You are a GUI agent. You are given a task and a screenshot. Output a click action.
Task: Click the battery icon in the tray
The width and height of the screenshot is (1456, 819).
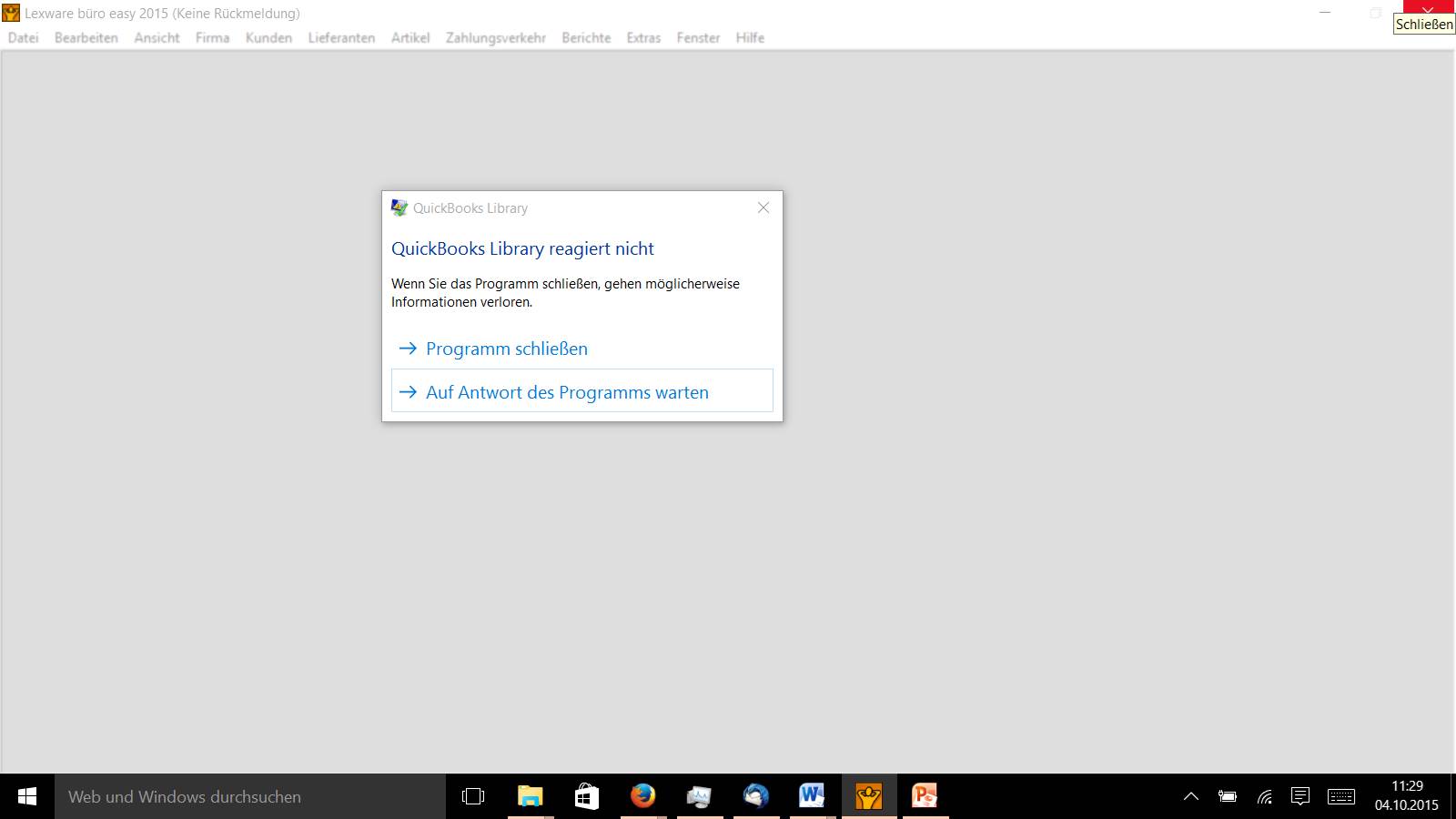[1228, 796]
